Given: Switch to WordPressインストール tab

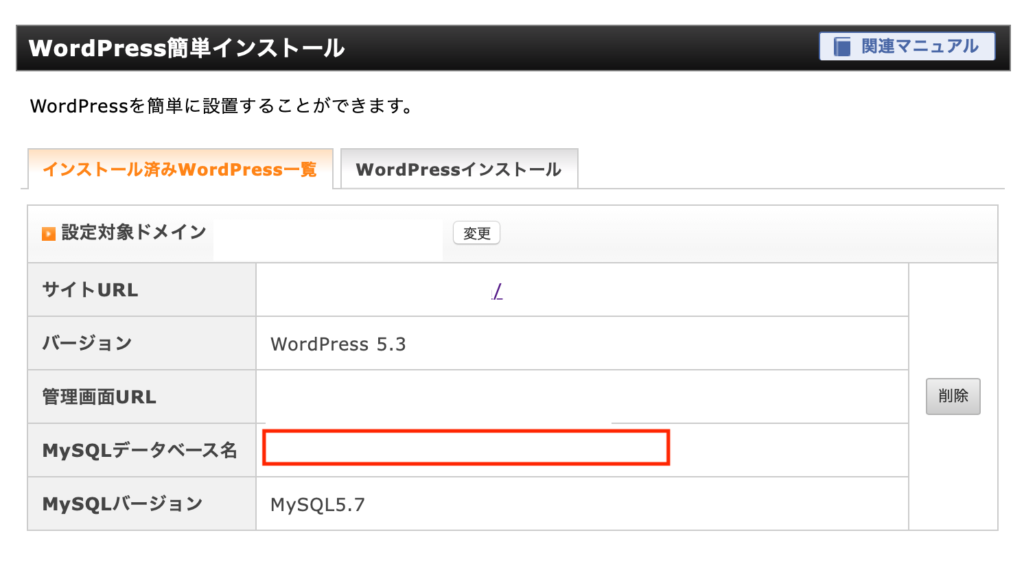Looking at the screenshot, I should pyautogui.click(x=459, y=170).
